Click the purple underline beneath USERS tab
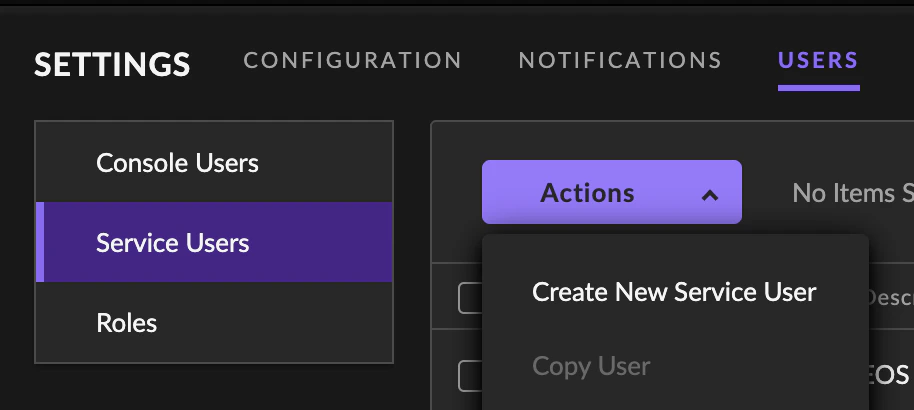 [x=818, y=88]
